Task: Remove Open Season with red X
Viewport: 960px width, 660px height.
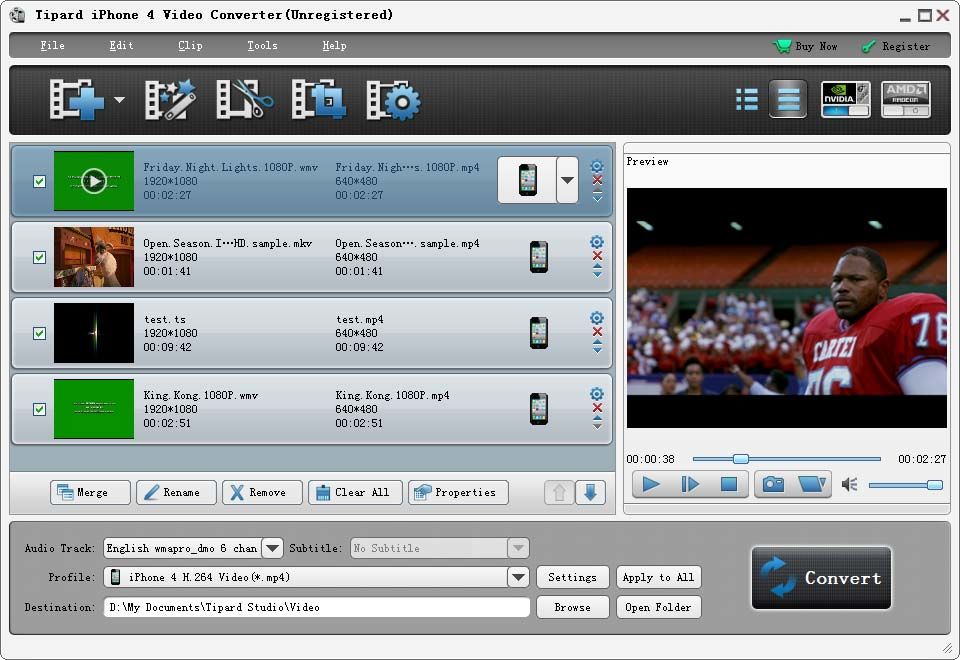Action: click(598, 256)
